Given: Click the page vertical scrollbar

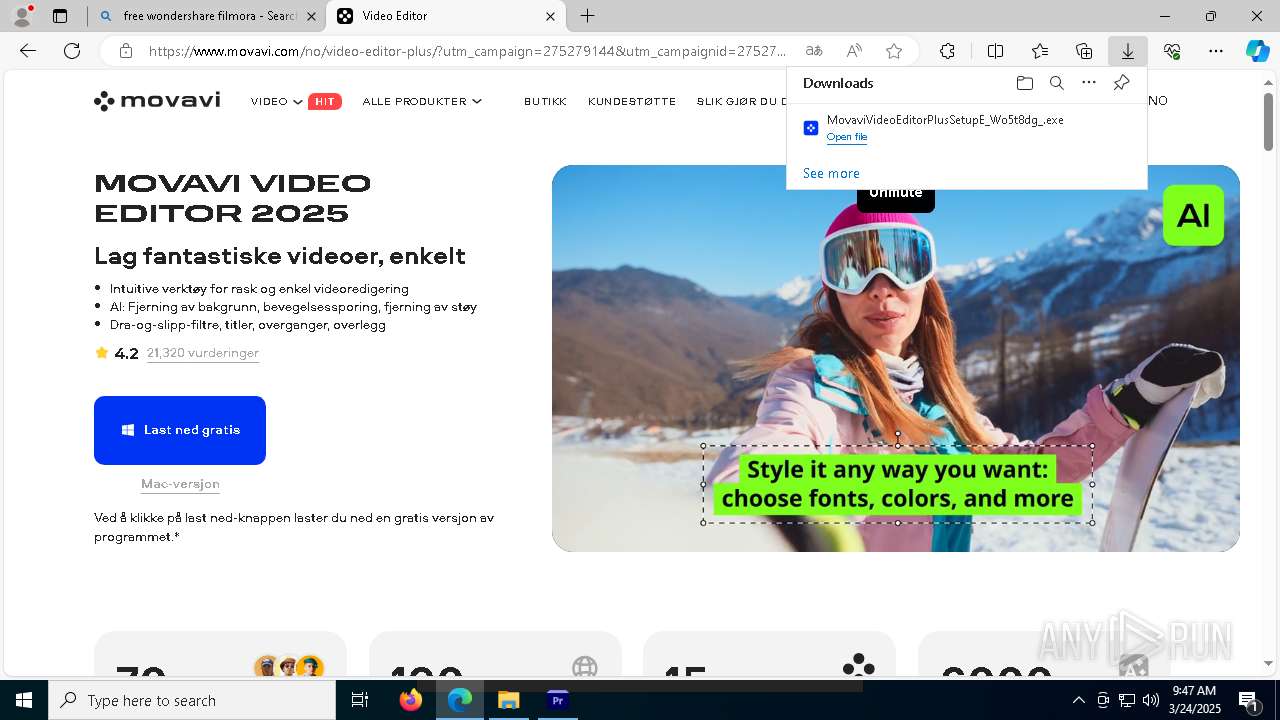Looking at the screenshot, I should coord(1268,122).
